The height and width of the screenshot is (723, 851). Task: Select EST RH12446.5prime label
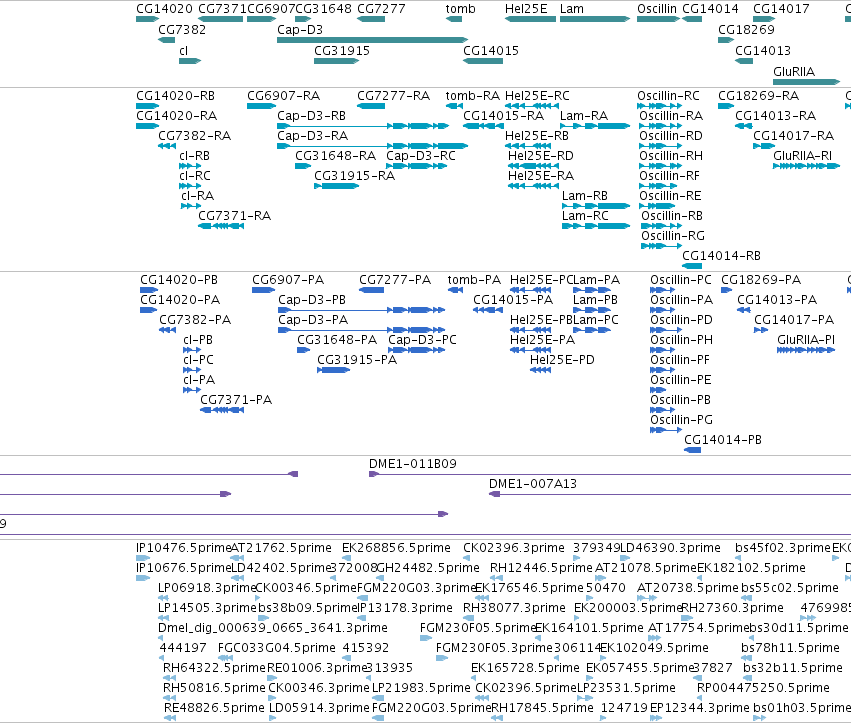[541, 568]
